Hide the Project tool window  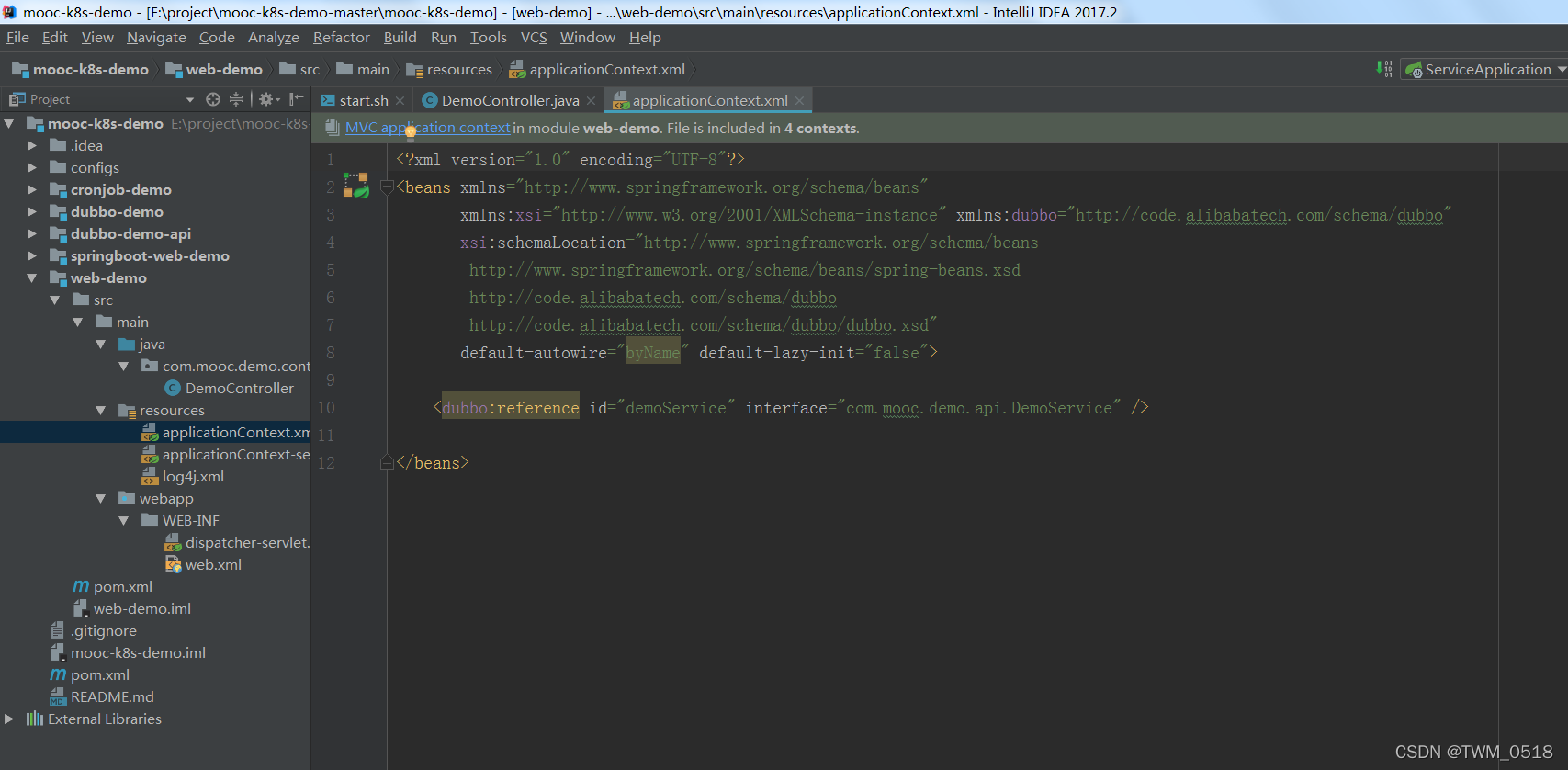pos(296,99)
